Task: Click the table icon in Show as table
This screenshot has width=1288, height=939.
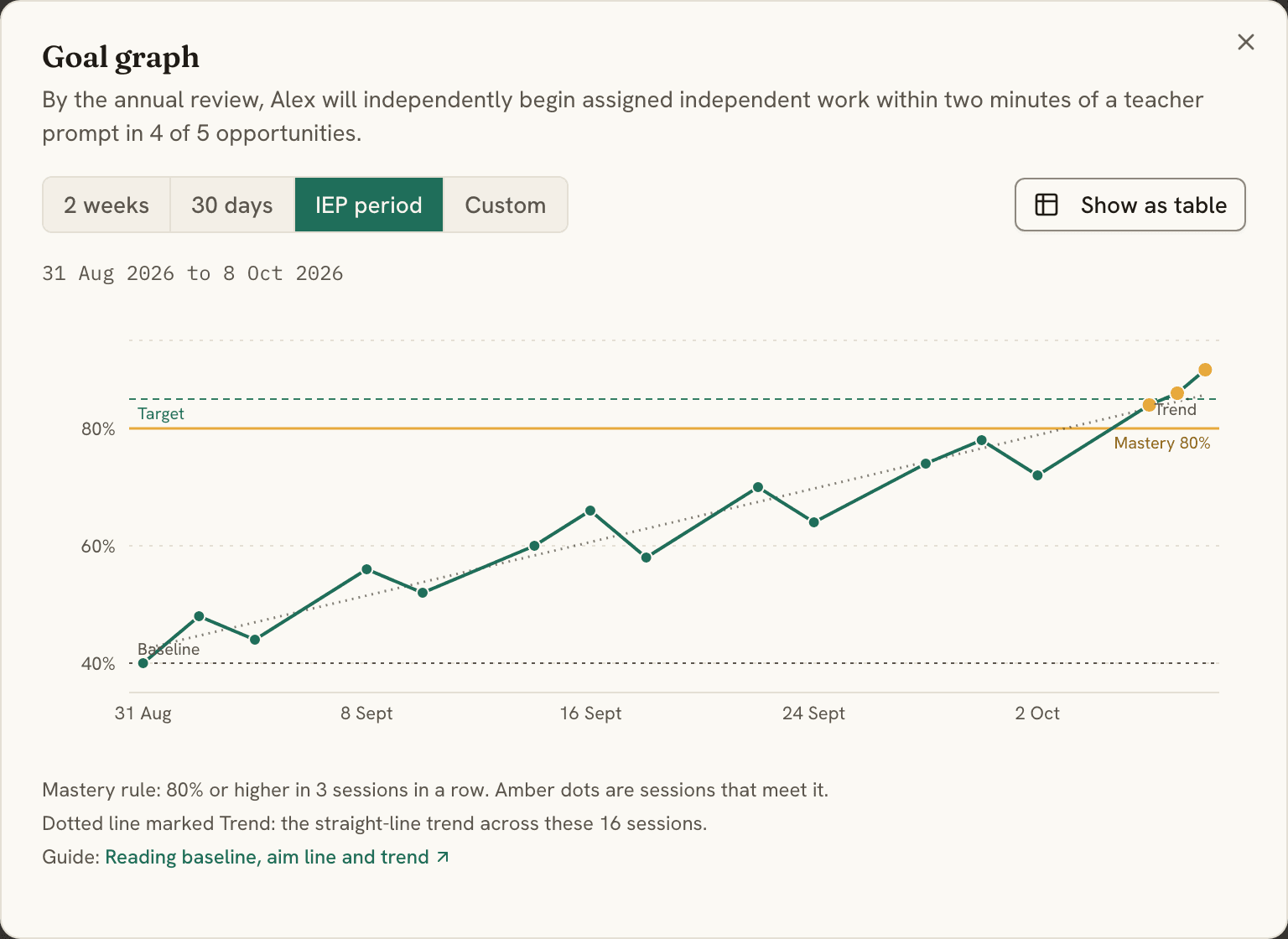Action: coord(1046,205)
